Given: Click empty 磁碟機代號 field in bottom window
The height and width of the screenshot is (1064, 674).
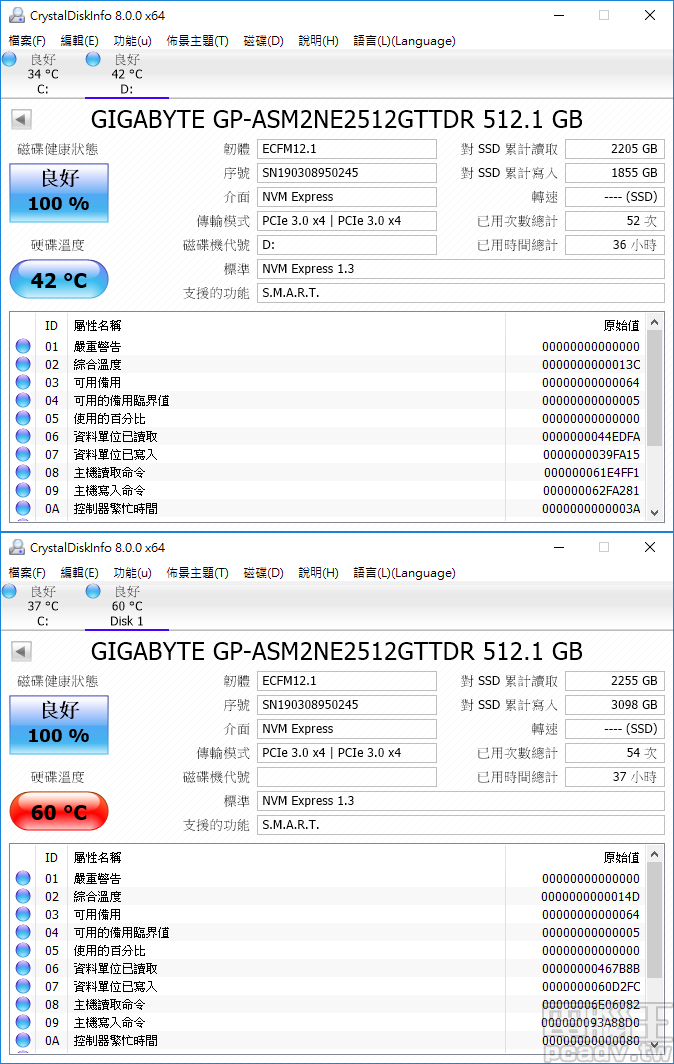Looking at the screenshot, I should pyautogui.click(x=346, y=776).
